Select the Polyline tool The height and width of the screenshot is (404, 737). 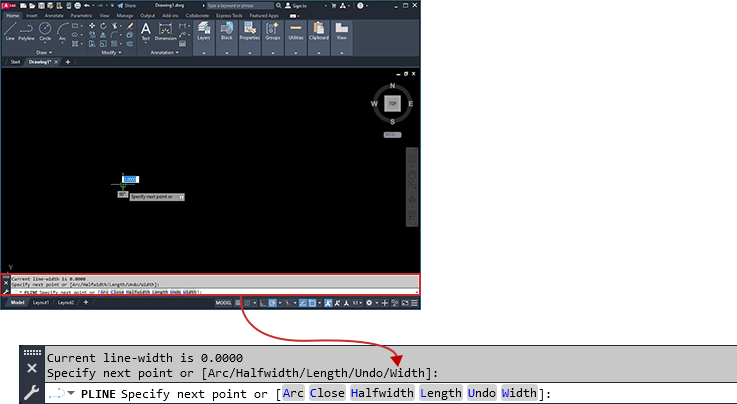click(x=26, y=31)
